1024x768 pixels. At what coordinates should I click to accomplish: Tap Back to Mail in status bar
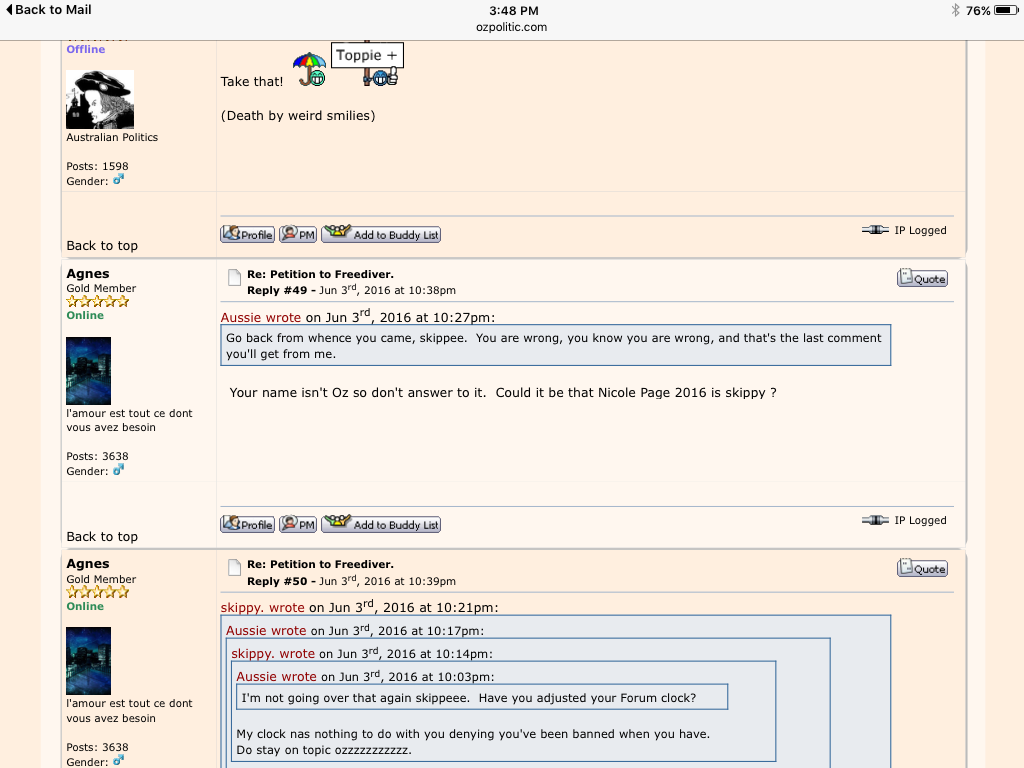pyautogui.click(x=49, y=10)
